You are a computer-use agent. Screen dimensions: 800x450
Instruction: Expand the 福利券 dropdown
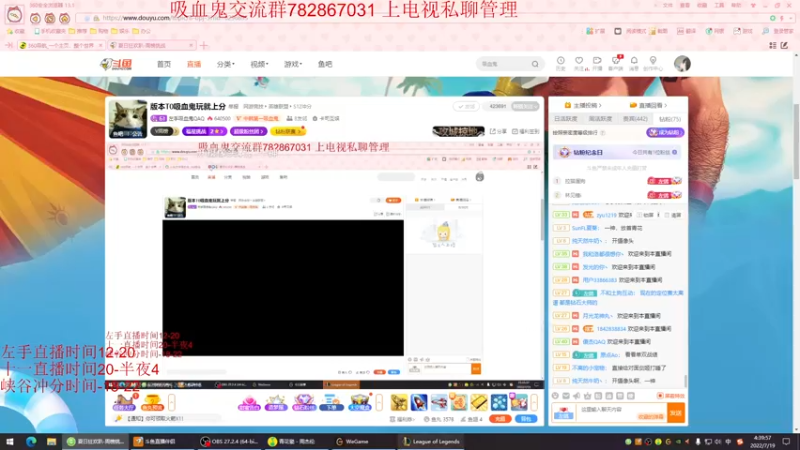click(x=403, y=419)
